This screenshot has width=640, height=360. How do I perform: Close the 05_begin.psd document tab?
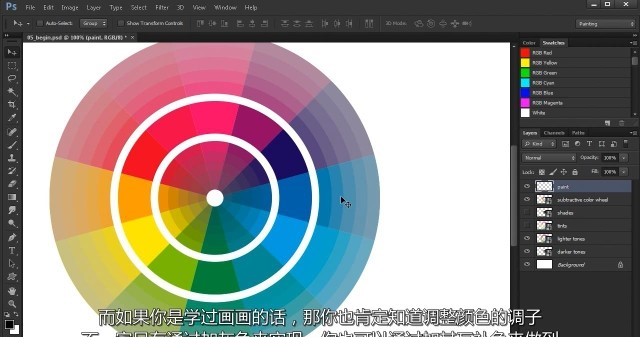tap(132, 37)
